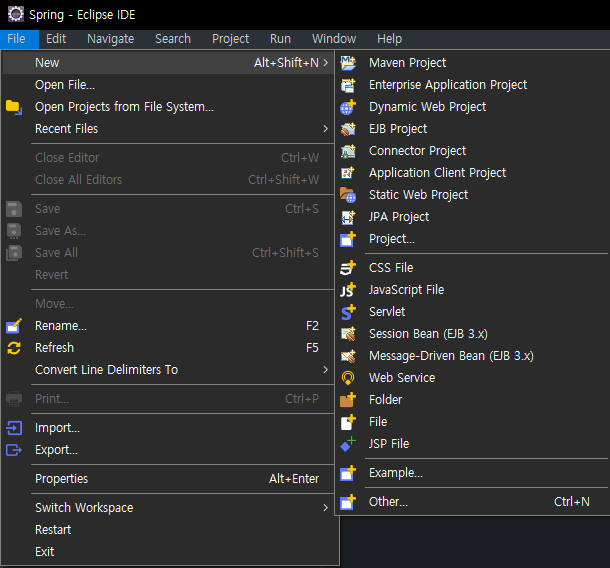Click the Connector Project icon
This screenshot has height=568, width=610.
(348, 151)
